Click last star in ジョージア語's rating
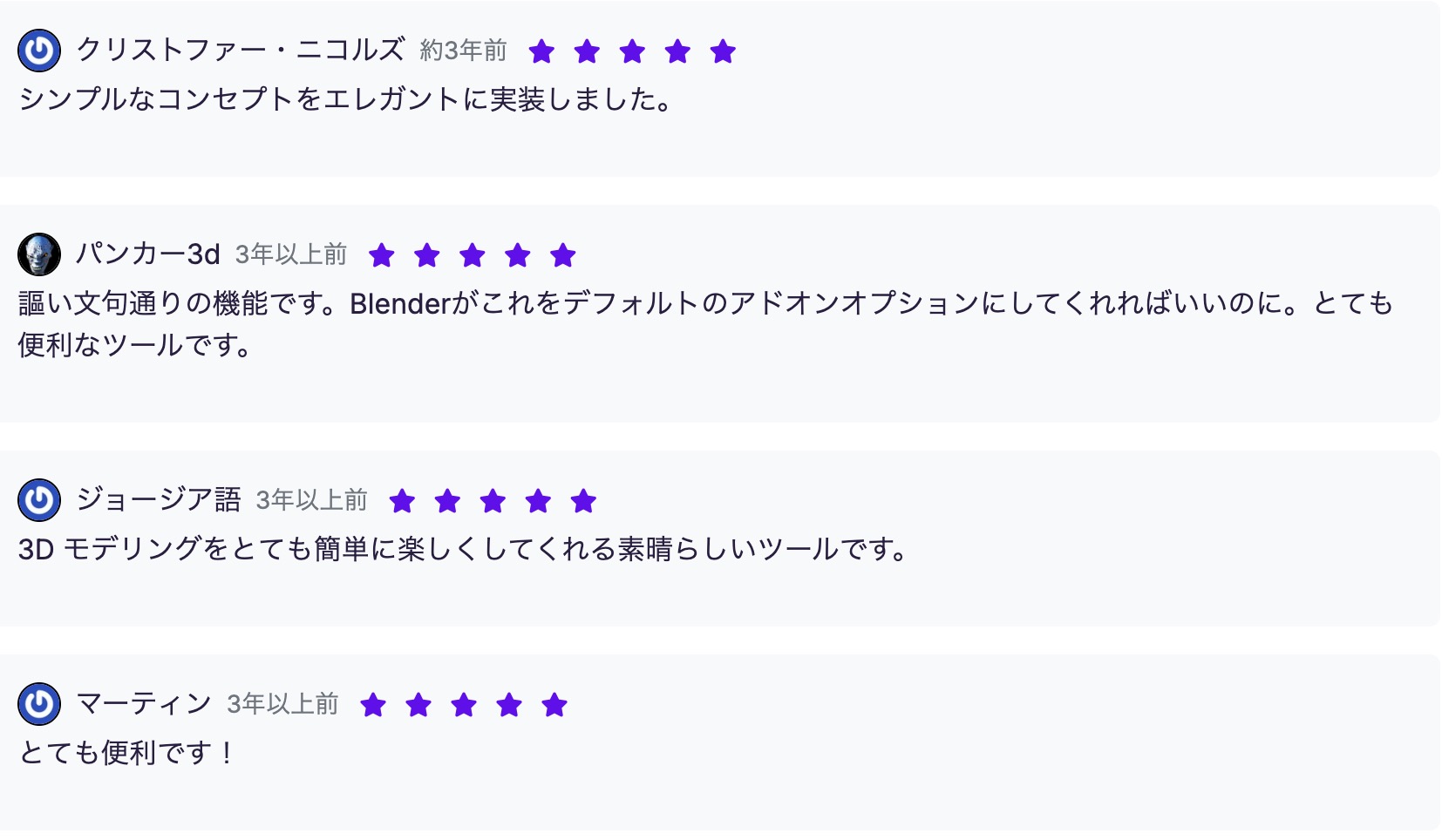1442x840 pixels. [583, 501]
